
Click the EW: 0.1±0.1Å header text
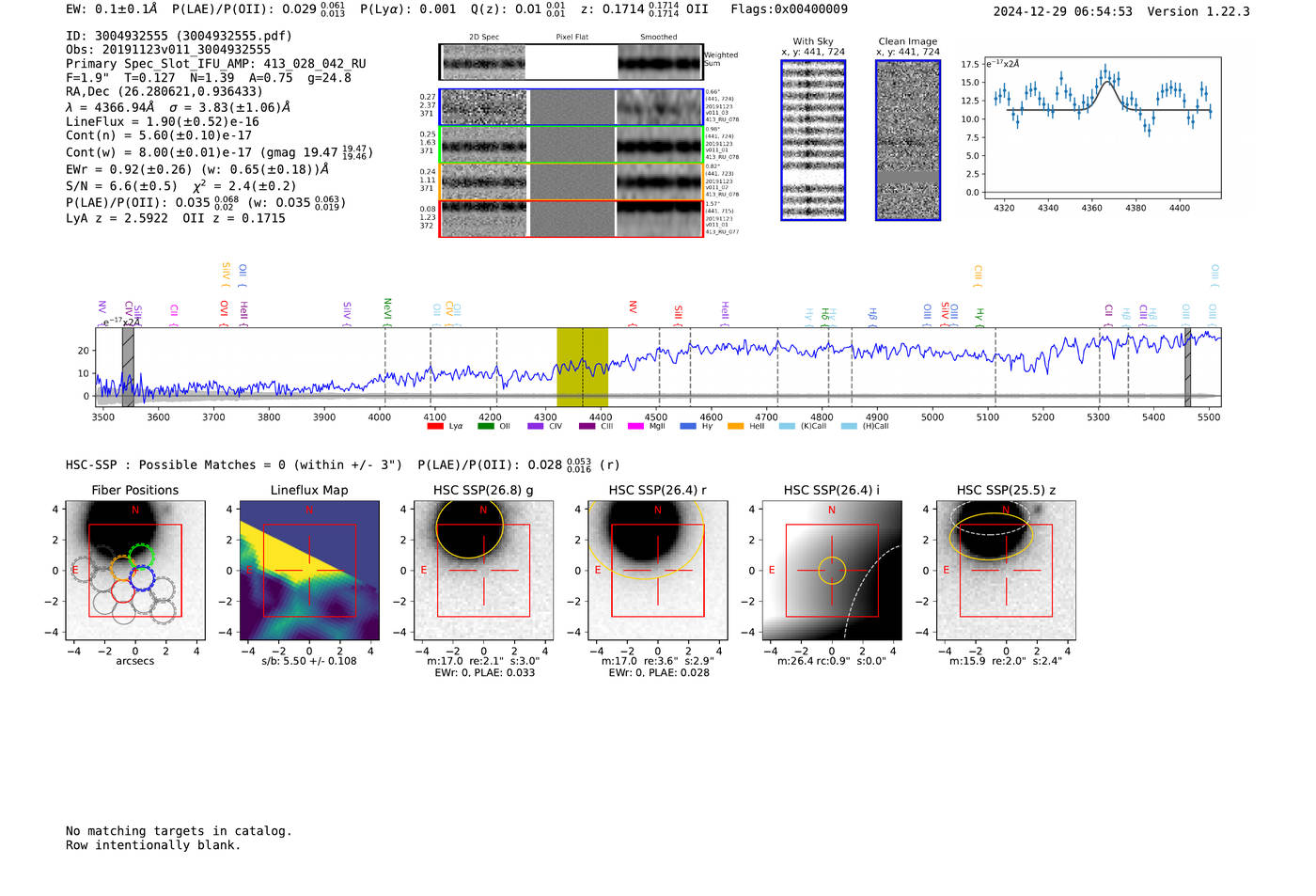[x=111, y=9]
